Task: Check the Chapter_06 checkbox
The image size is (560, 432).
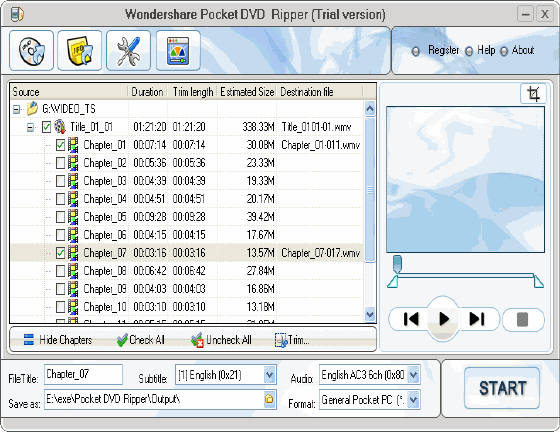Action: coord(60,235)
